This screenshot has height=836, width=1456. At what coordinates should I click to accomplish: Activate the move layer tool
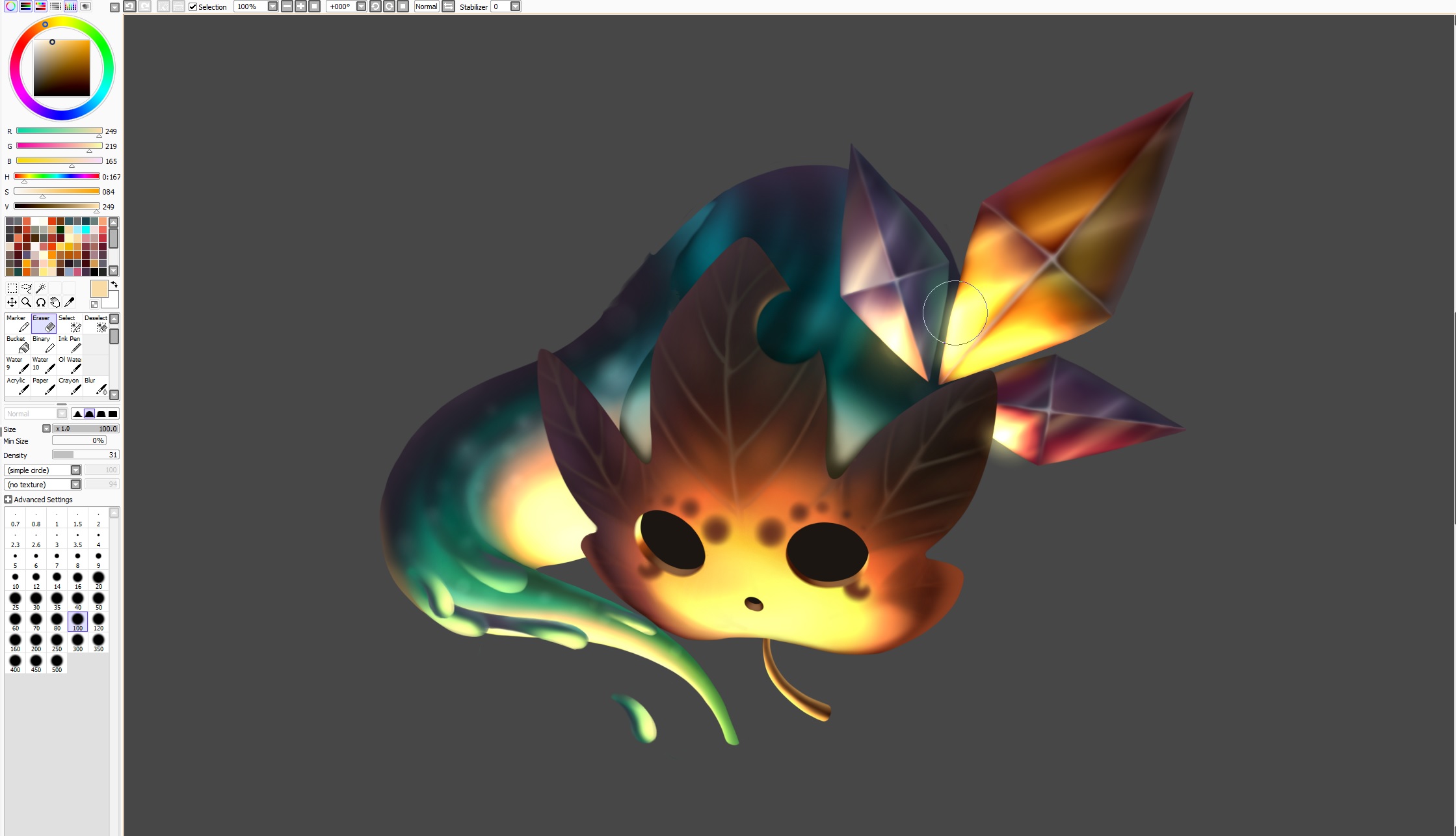(12, 303)
